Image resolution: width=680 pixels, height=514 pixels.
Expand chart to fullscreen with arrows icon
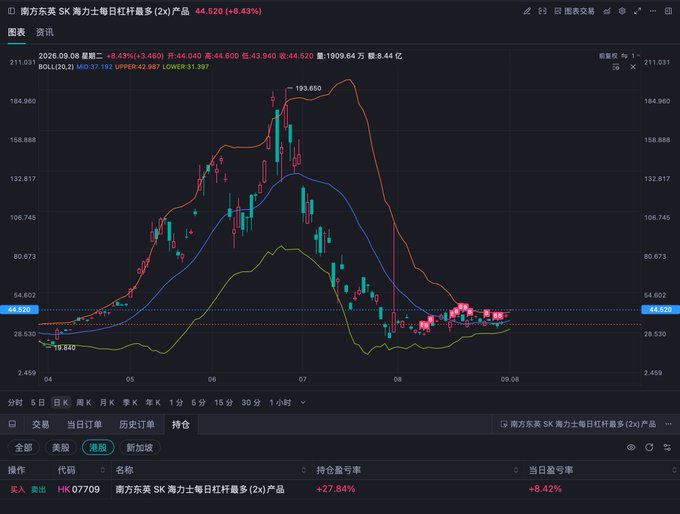[x=638, y=11]
